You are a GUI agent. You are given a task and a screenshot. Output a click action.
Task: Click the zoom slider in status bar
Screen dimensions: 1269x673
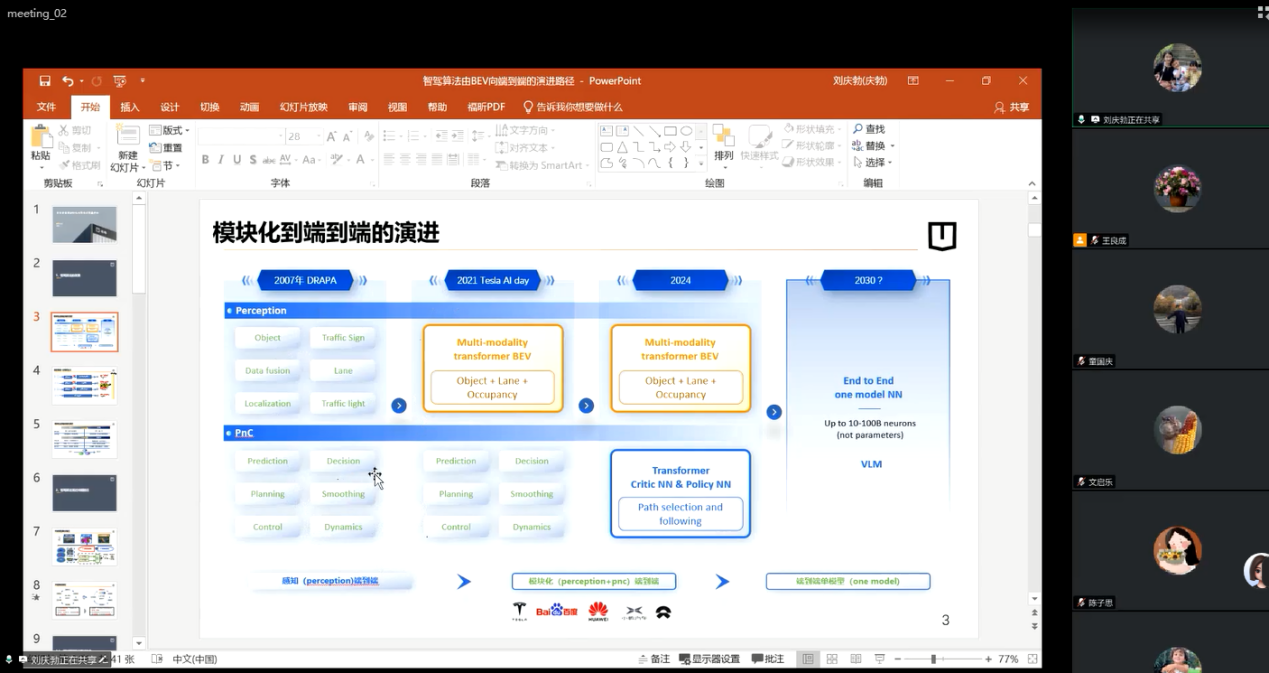pos(933,659)
